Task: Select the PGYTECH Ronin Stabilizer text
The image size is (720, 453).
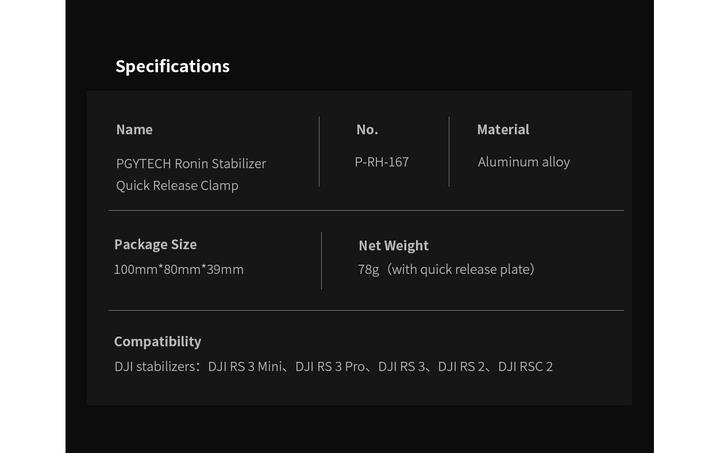Action: [x=191, y=163]
